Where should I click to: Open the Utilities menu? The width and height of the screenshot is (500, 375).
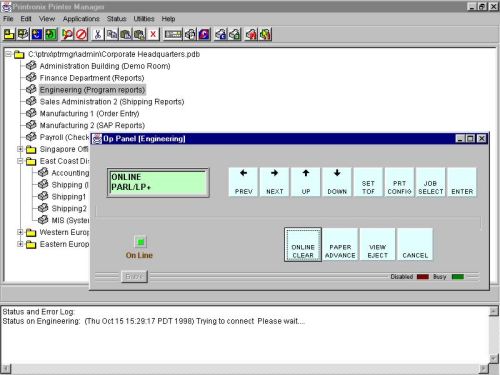coord(144,19)
